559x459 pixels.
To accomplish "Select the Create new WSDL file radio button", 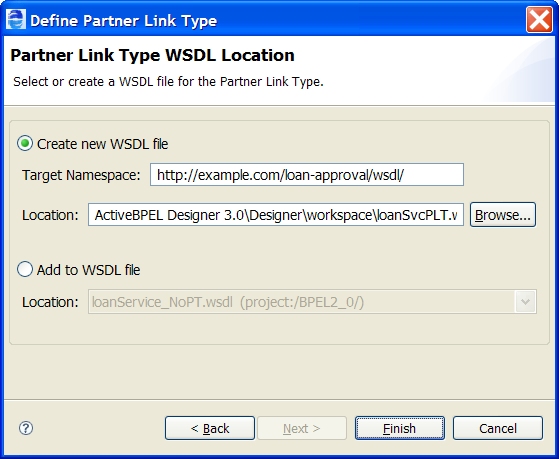I will (25, 143).
